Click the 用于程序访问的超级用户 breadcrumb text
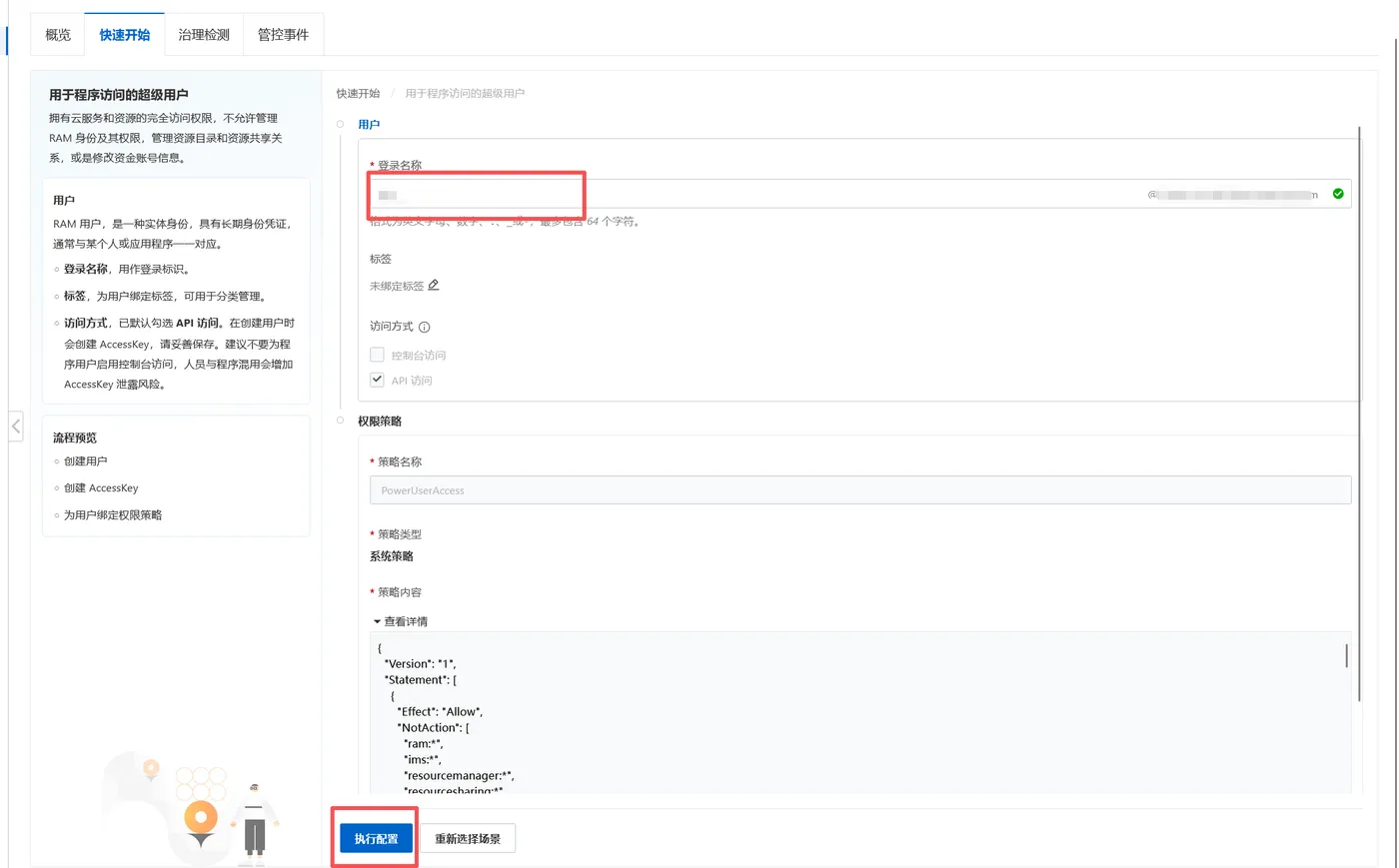The image size is (1399, 868). (465, 94)
